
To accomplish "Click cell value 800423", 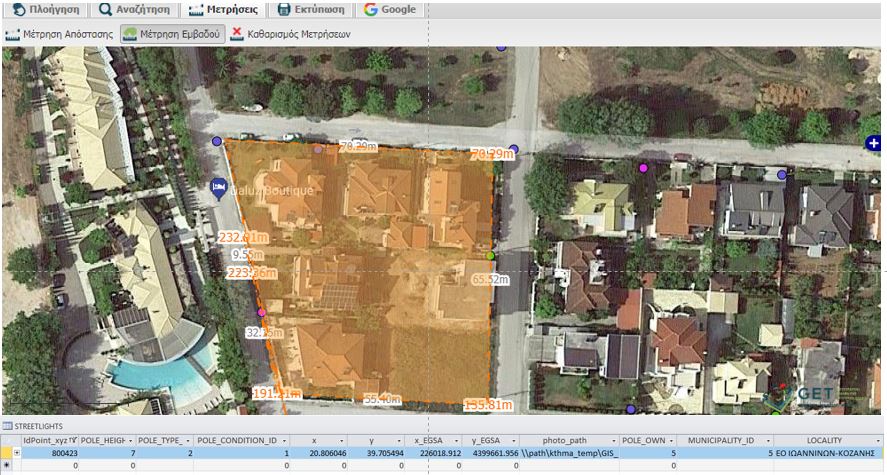I will [x=64, y=454].
